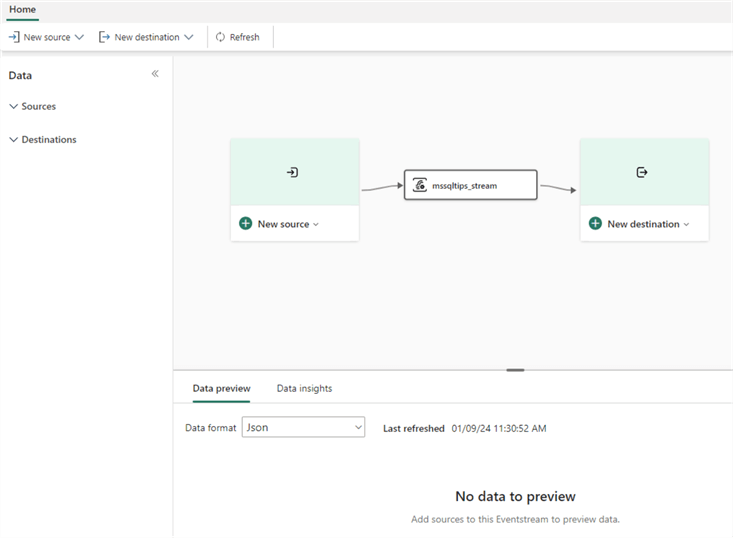Click the Data format label
The height and width of the screenshot is (538, 733).
click(x=210, y=428)
